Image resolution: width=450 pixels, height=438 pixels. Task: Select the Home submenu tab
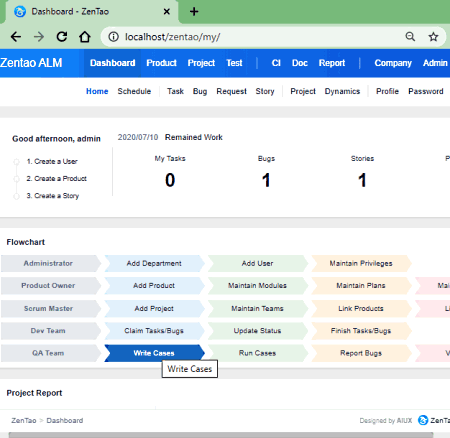pos(97,91)
